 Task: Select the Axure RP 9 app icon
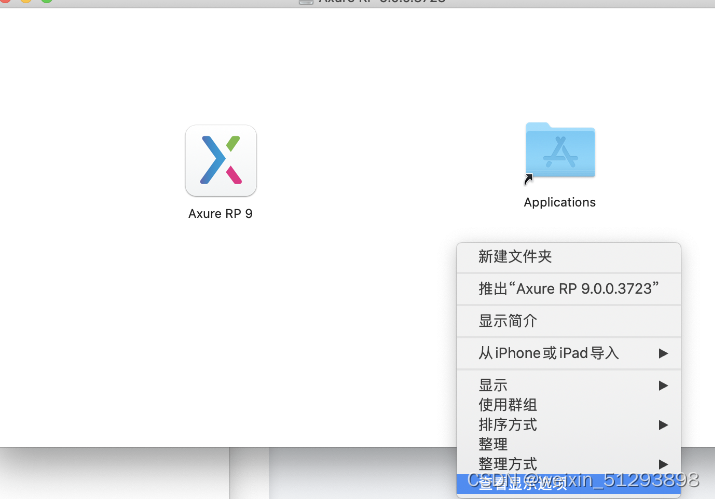tap(221, 161)
